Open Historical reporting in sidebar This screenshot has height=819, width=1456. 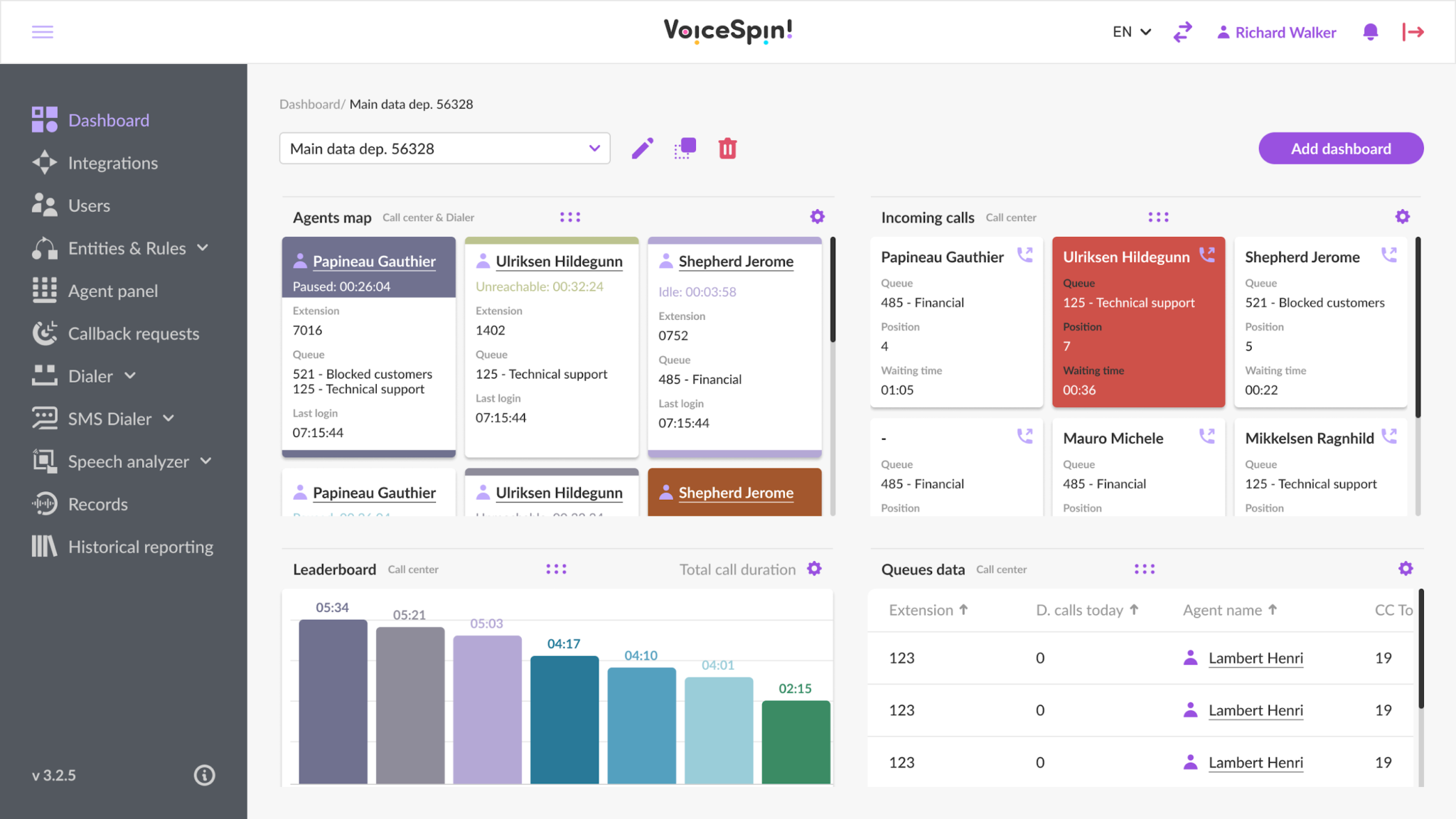(140, 547)
